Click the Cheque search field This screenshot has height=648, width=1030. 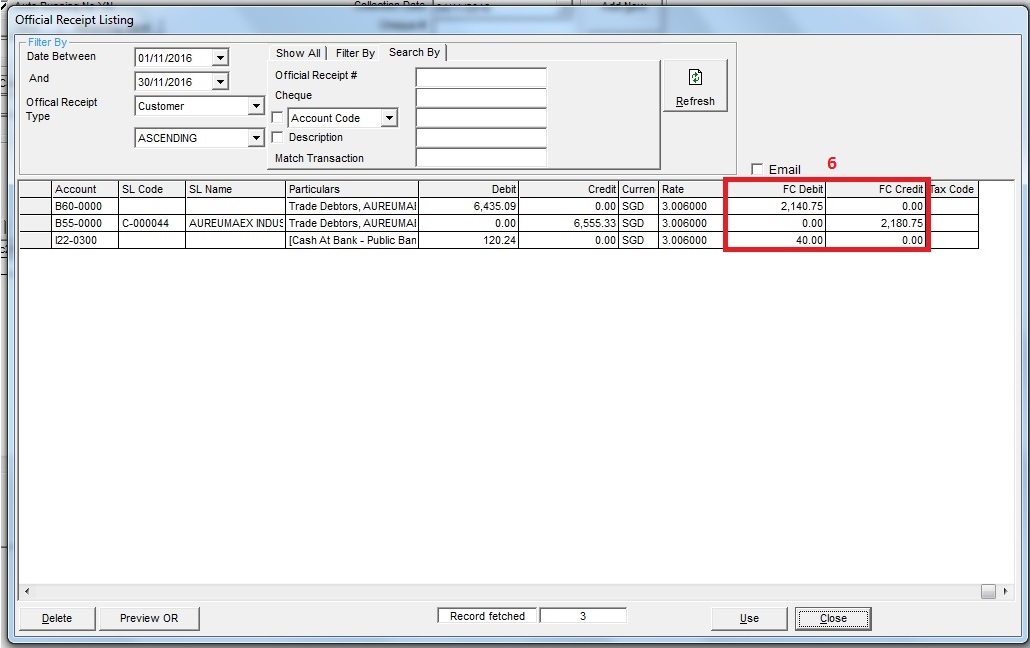481,97
